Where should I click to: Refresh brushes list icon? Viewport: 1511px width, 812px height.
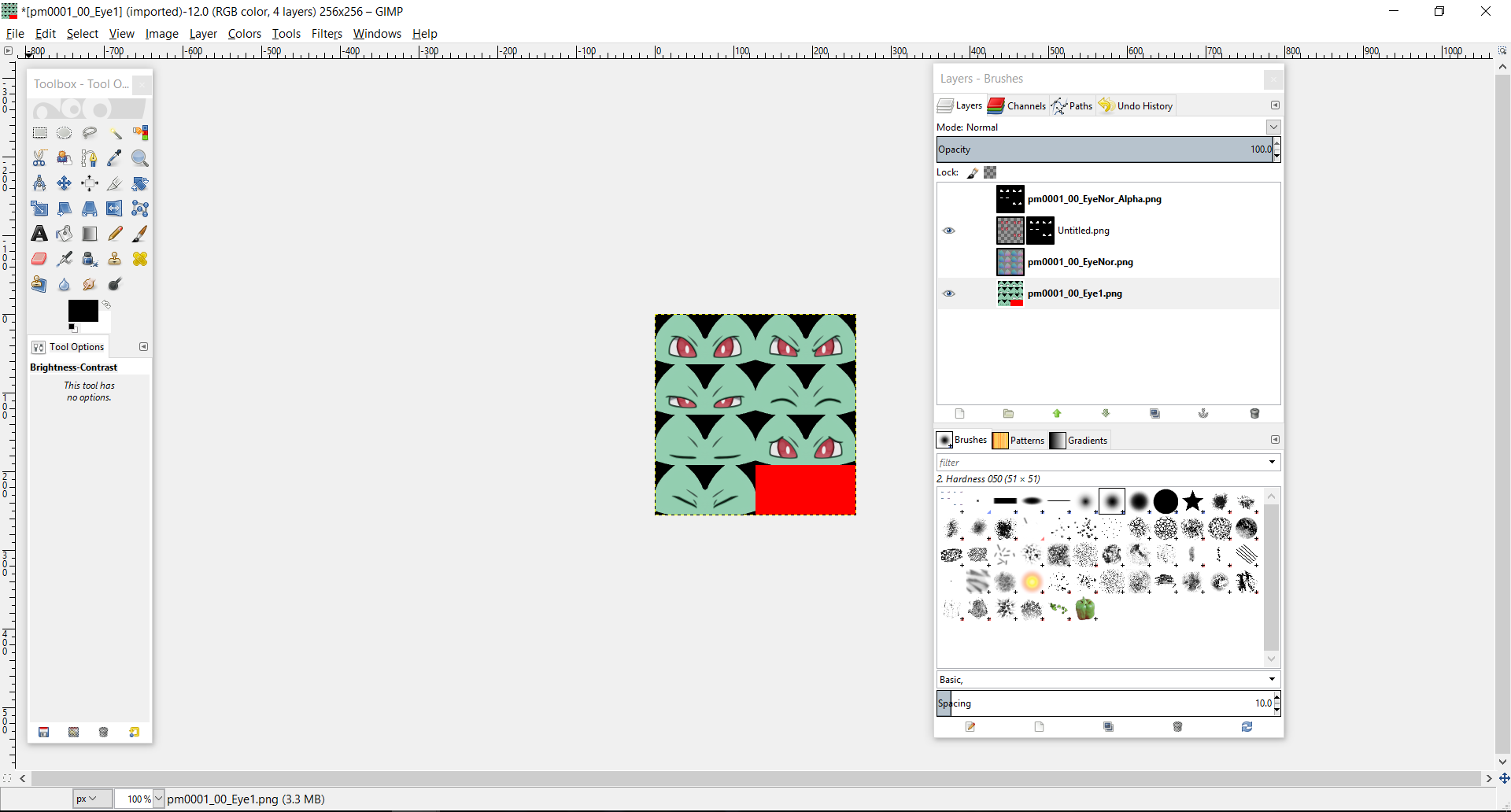point(1247,727)
